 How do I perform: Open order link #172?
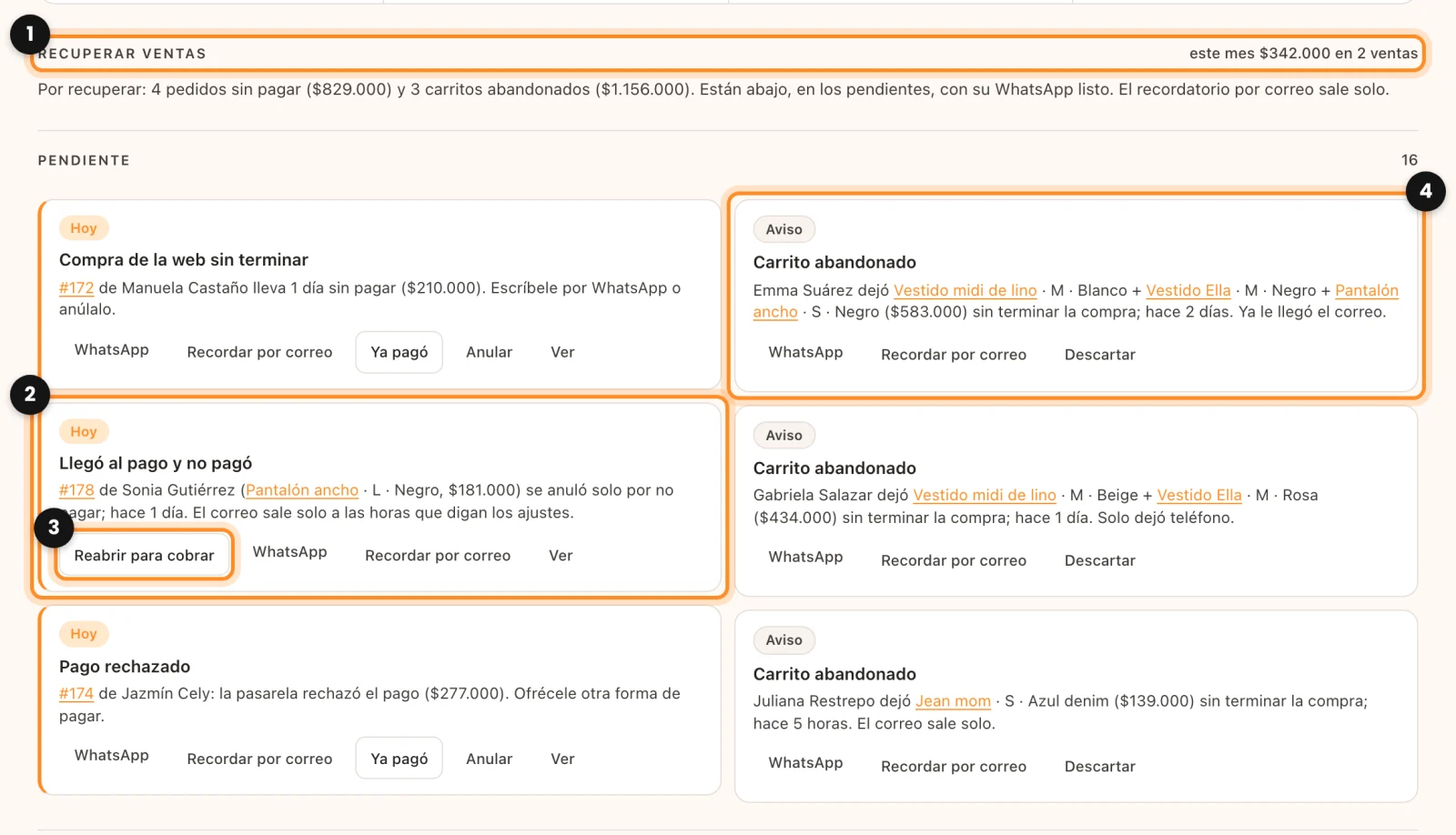76,287
